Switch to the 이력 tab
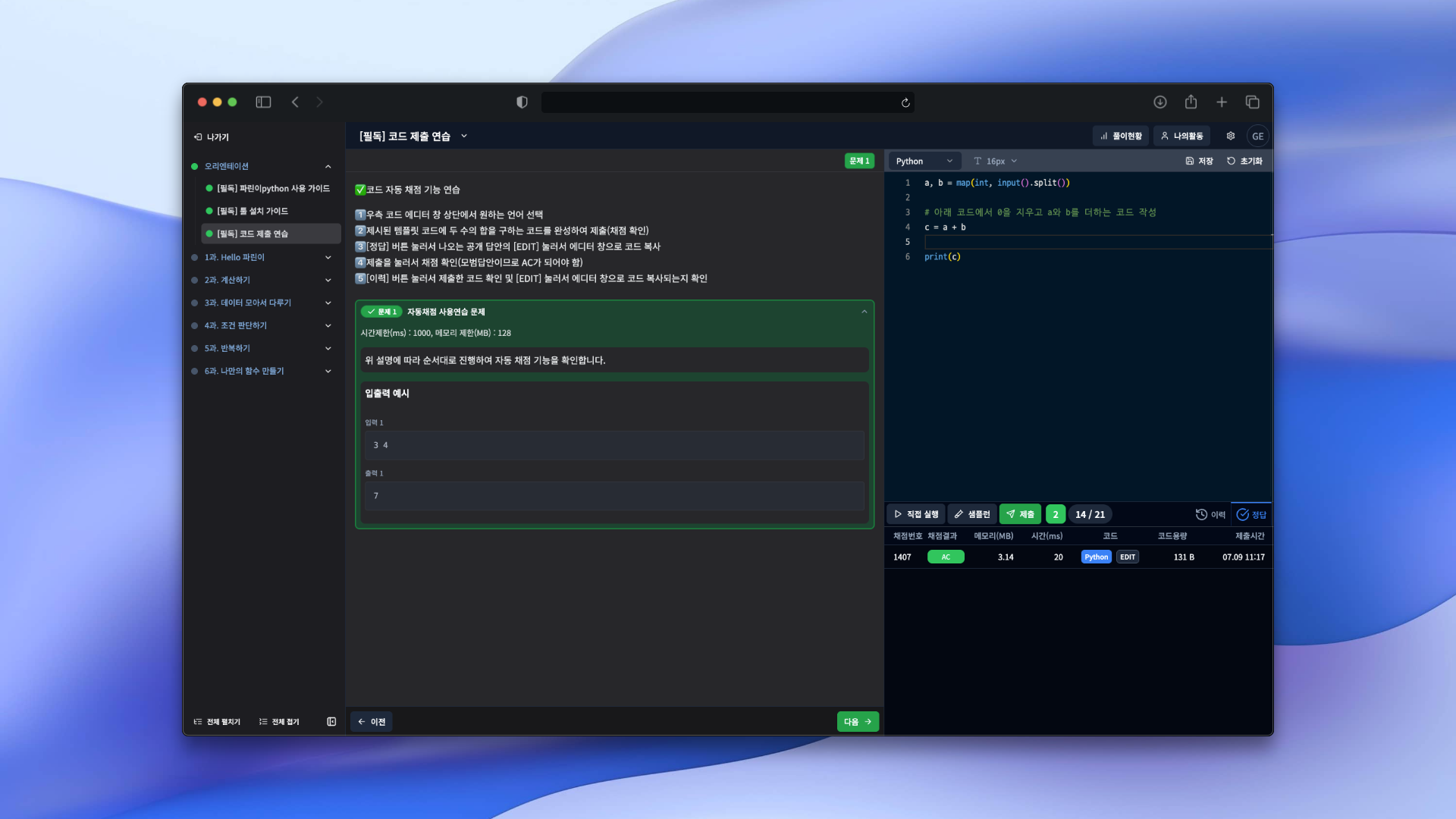1456x819 pixels. pyautogui.click(x=1210, y=514)
